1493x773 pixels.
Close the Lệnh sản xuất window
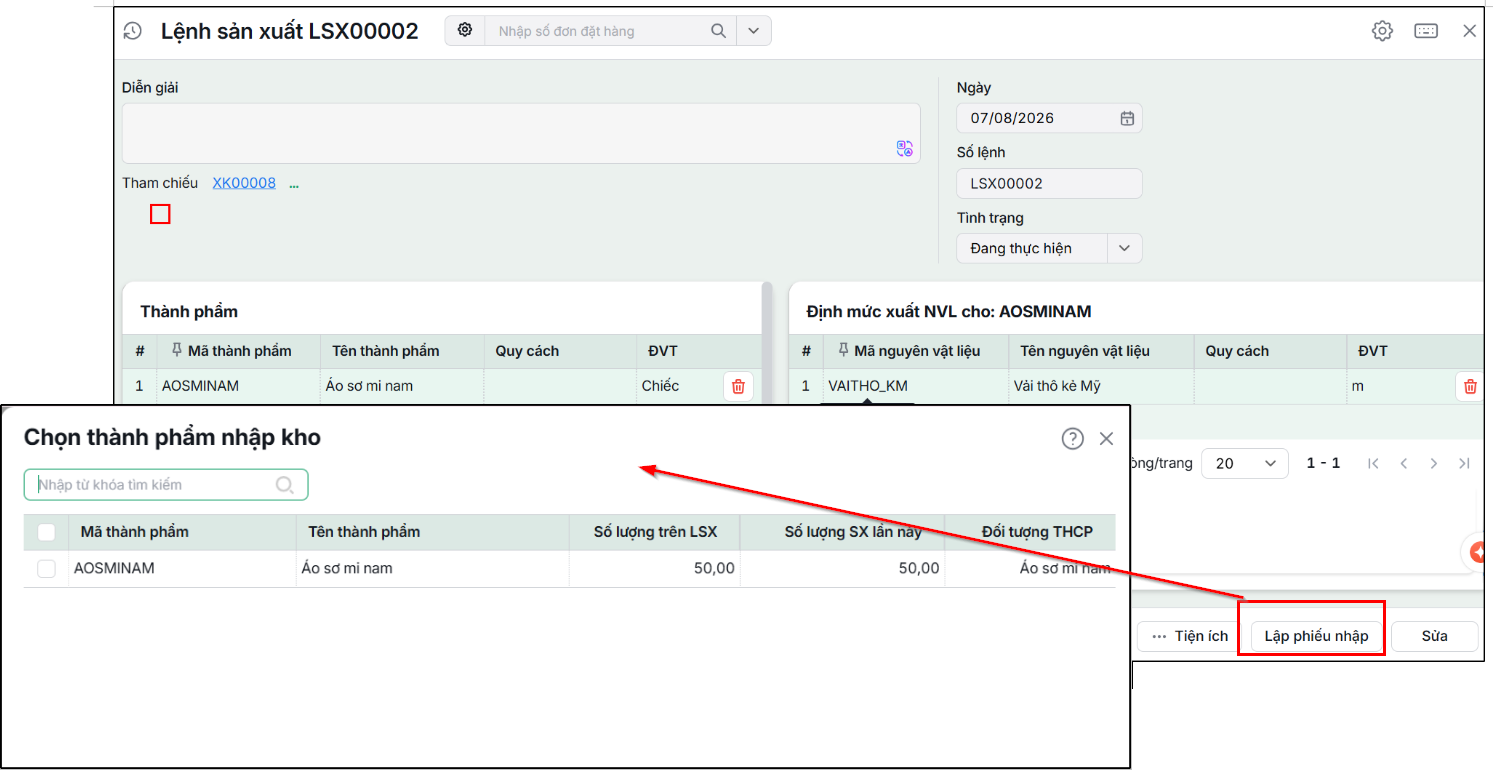tap(1469, 31)
